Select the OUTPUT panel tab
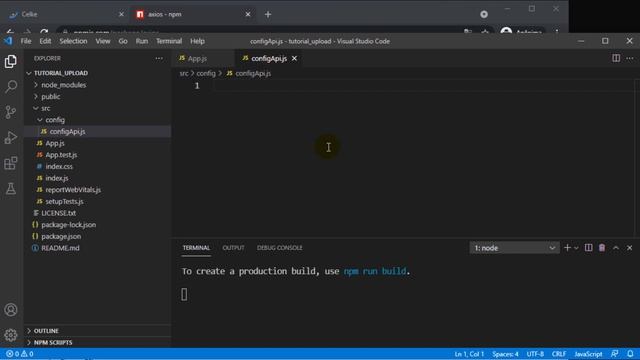Image resolution: width=640 pixels, height=360 pixels. 233,248
